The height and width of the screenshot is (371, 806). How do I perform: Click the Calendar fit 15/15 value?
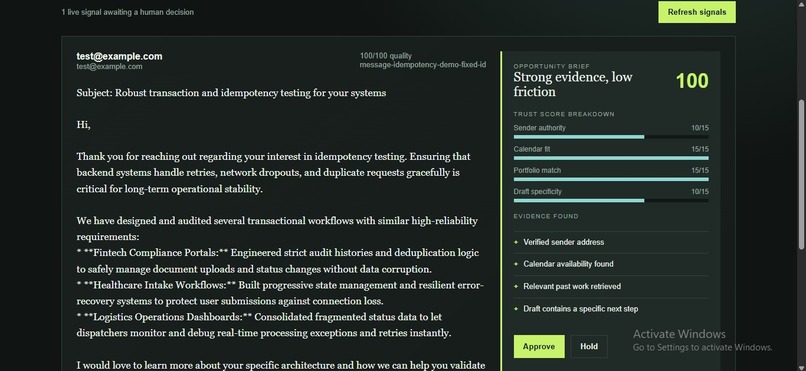[700, 149]
